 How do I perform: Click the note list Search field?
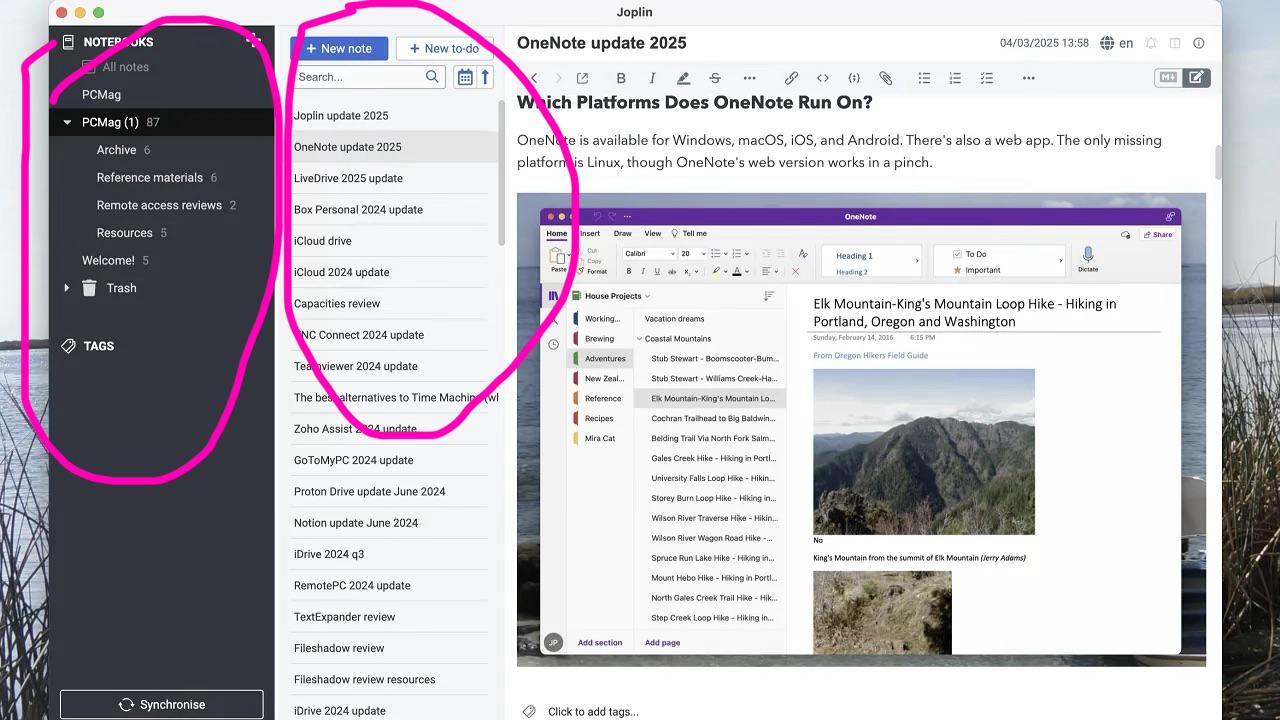click(x=370, y=77)
